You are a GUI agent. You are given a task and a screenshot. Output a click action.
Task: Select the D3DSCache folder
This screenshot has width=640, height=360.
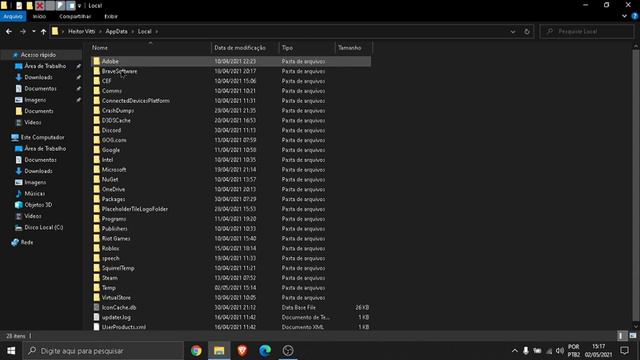coord(116,120)
